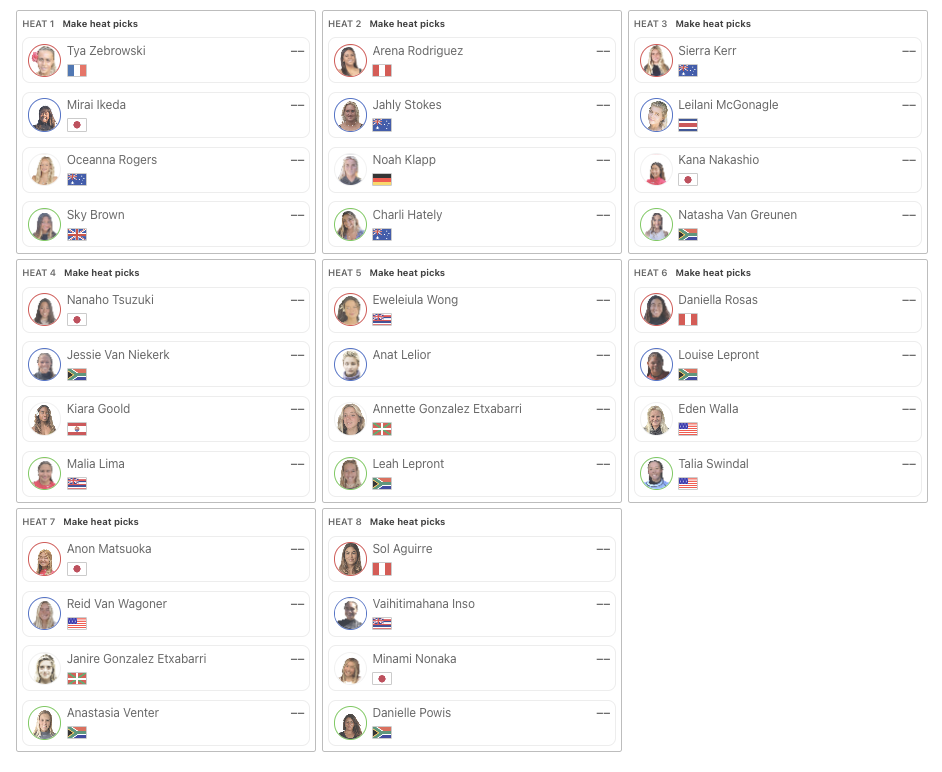Image resolution: width=942 pixels, height=772 pixels.
Task: Click Reid Van Wagoner's avatar photo
Action: tap(44, 613)
